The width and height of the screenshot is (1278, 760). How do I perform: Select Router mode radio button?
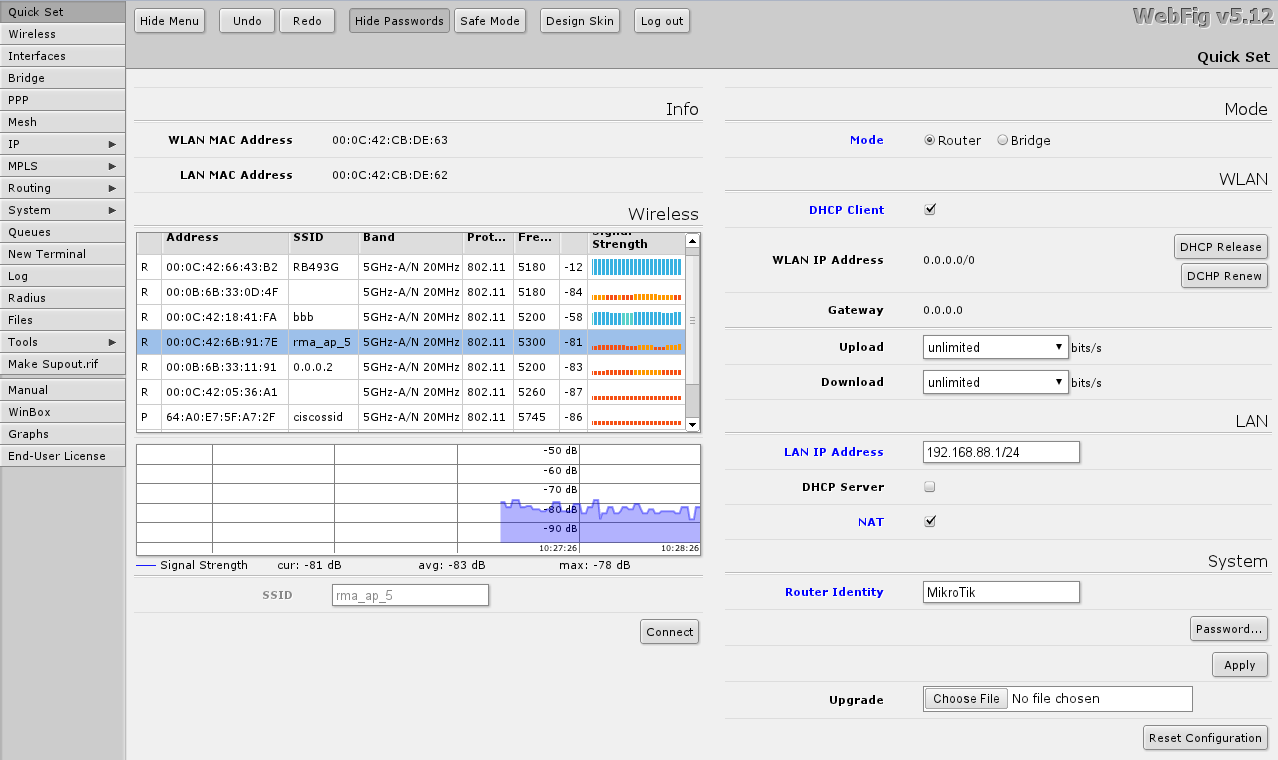click(x=930, y=141)
